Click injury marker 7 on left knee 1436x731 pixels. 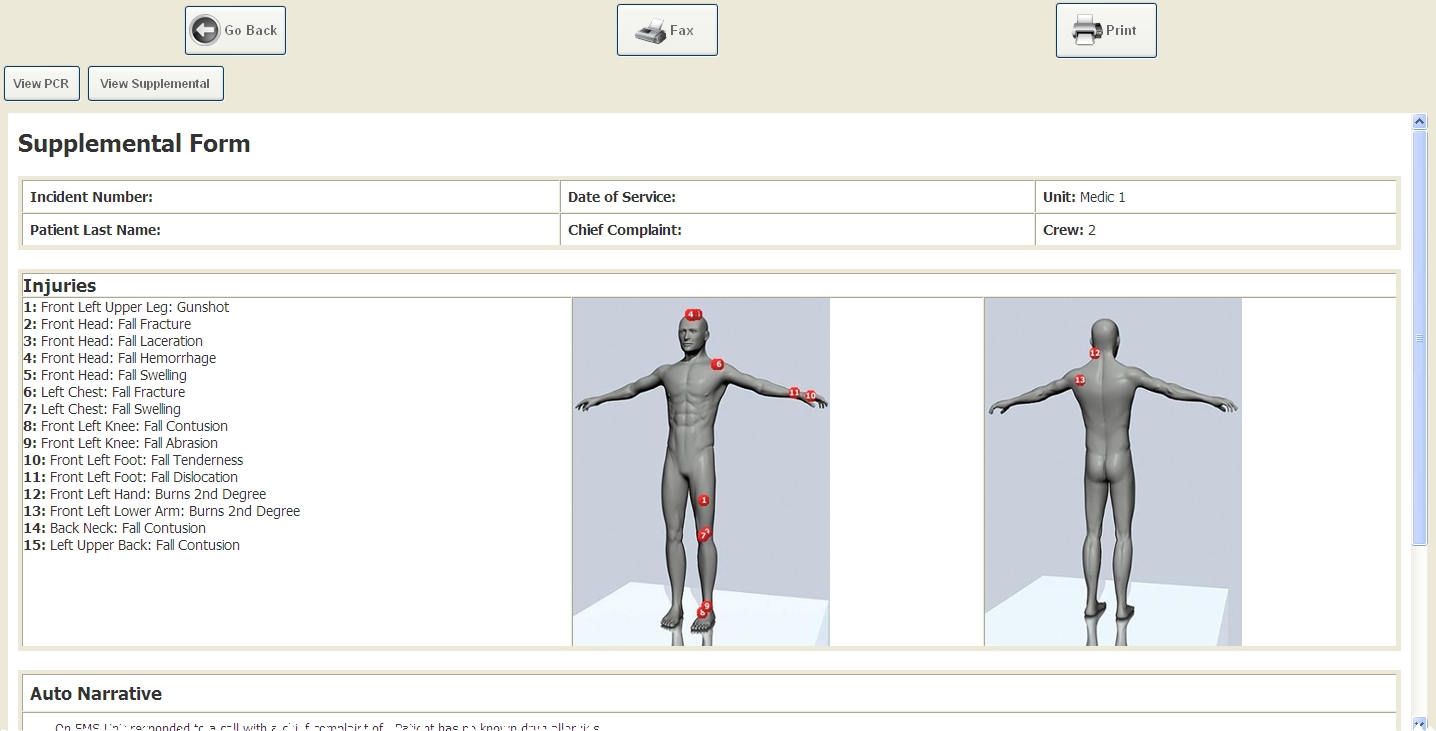704,536
